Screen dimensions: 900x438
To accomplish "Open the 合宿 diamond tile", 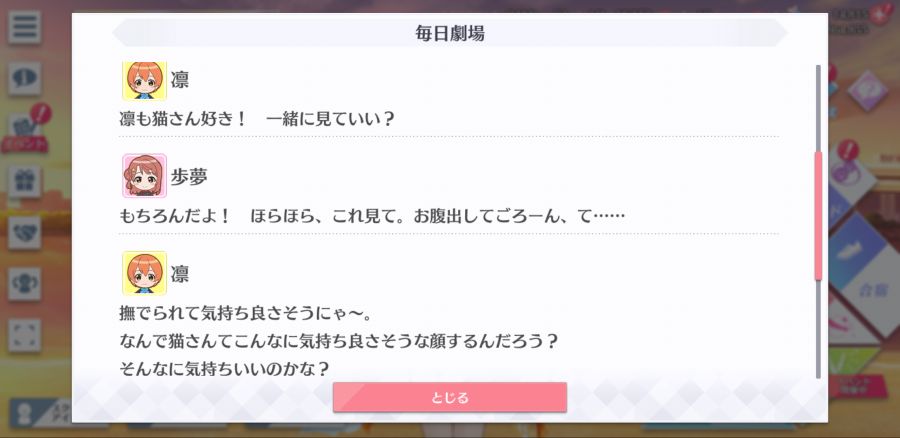I will [872, 290].
